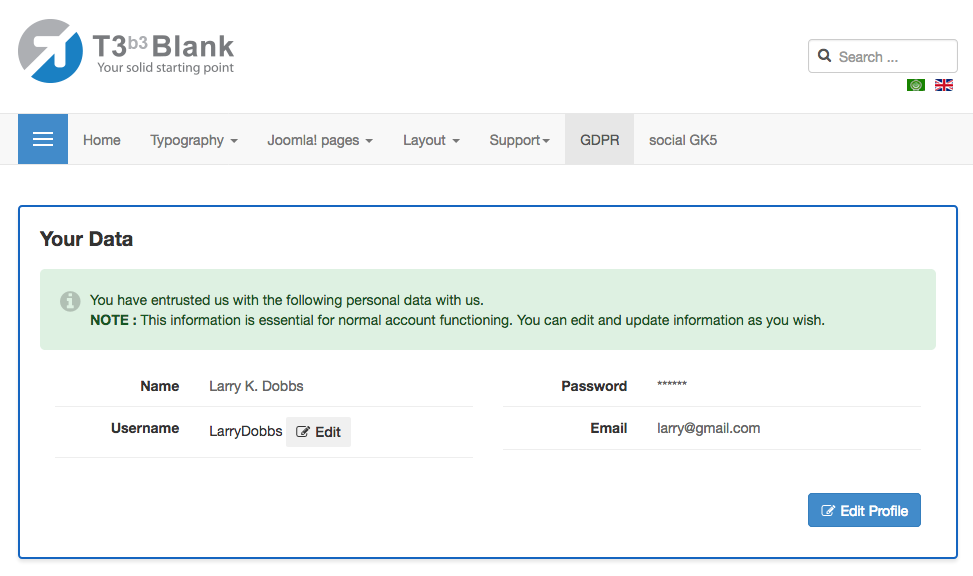Click the info icon in green notice
The width and height of the screenshot is (973, 576).
[70, 301]
